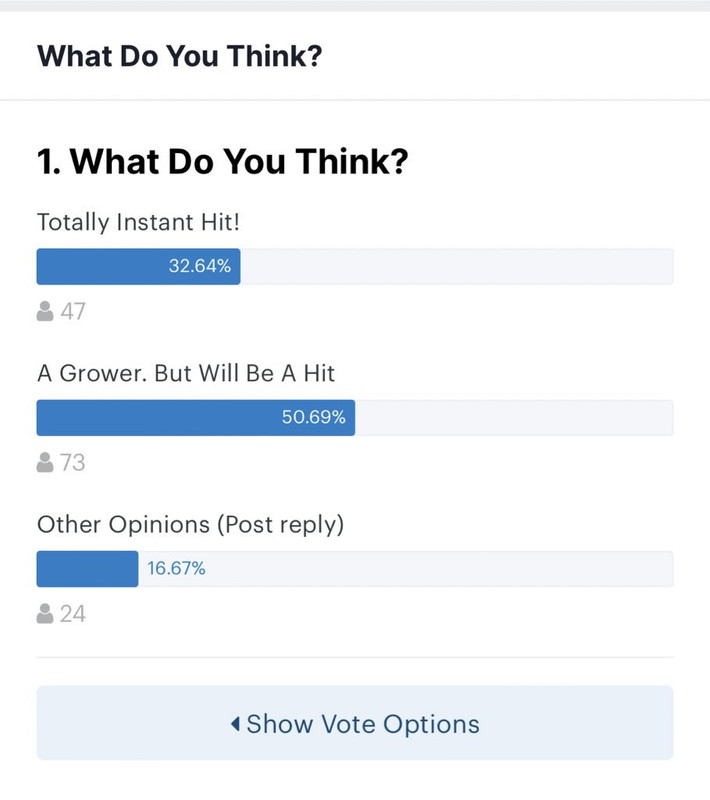Select the Other Opinions (Post reply) label

pos(191,525)
